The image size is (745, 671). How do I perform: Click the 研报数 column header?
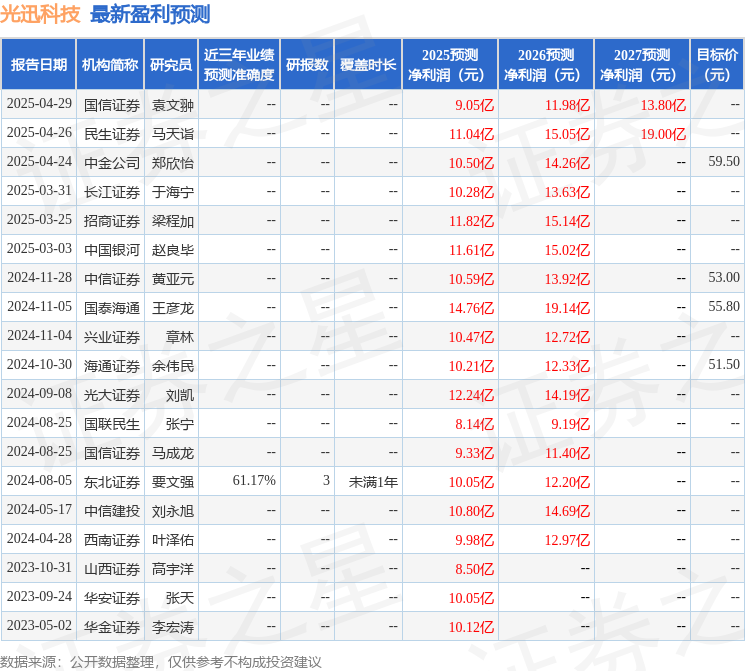click(307, 65)
